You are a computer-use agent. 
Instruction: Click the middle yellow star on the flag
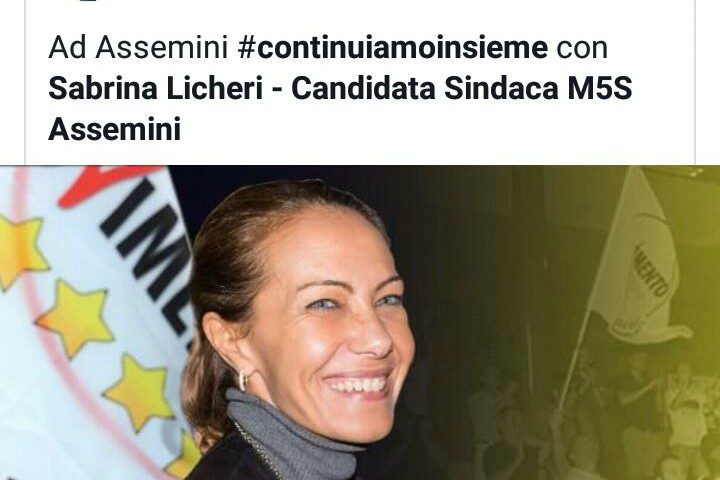click(x=76, y=316)
